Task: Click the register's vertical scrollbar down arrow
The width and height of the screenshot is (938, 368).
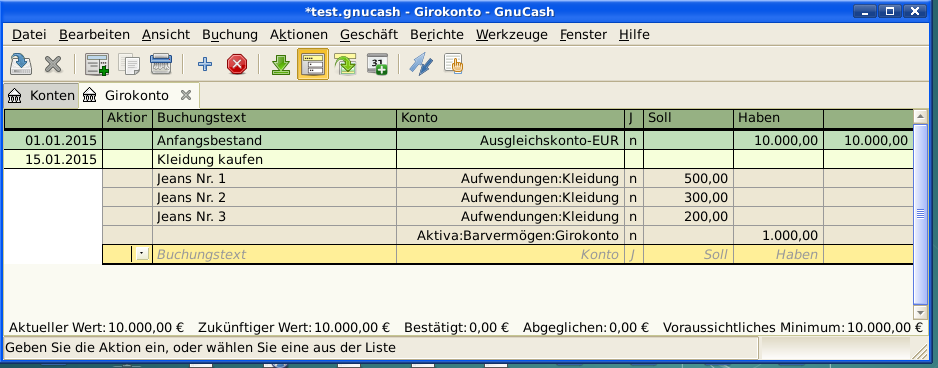Action: [x=920, y=312]
